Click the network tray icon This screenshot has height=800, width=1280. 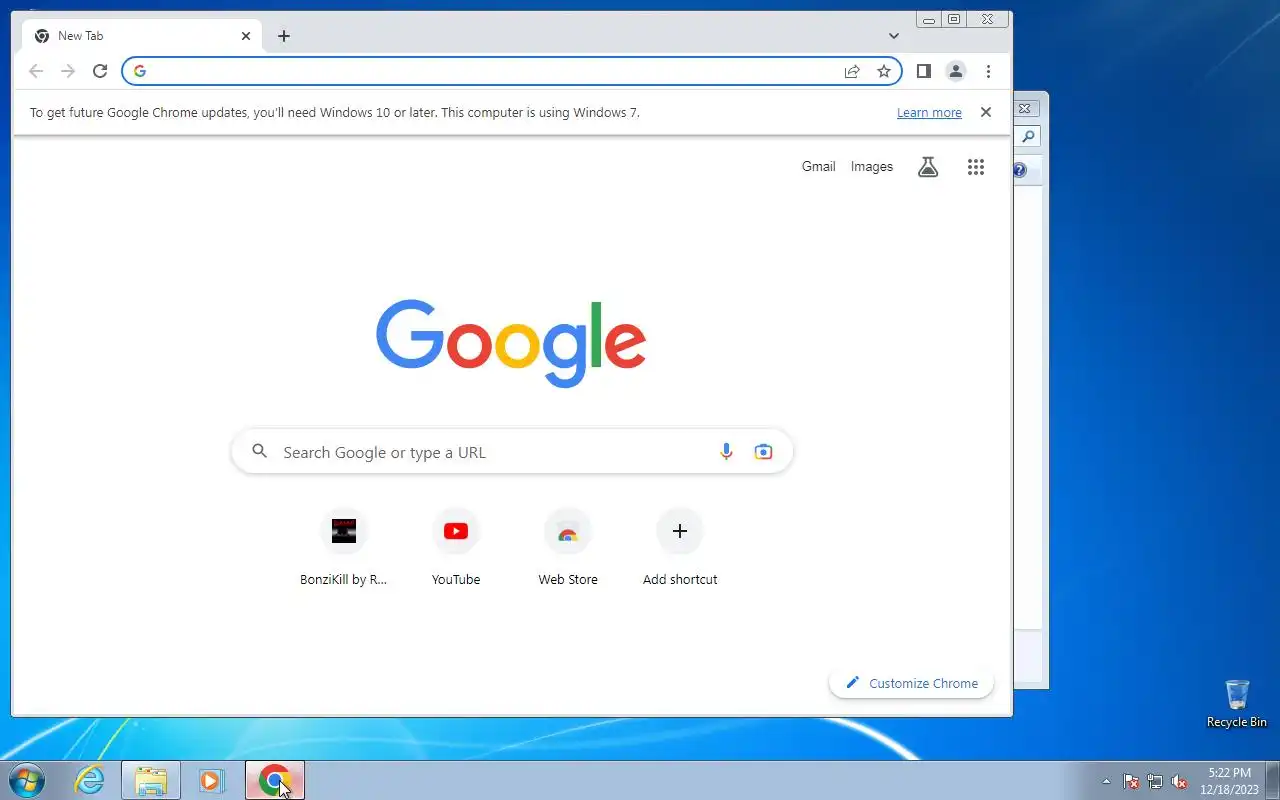[x=1156, y=782]
